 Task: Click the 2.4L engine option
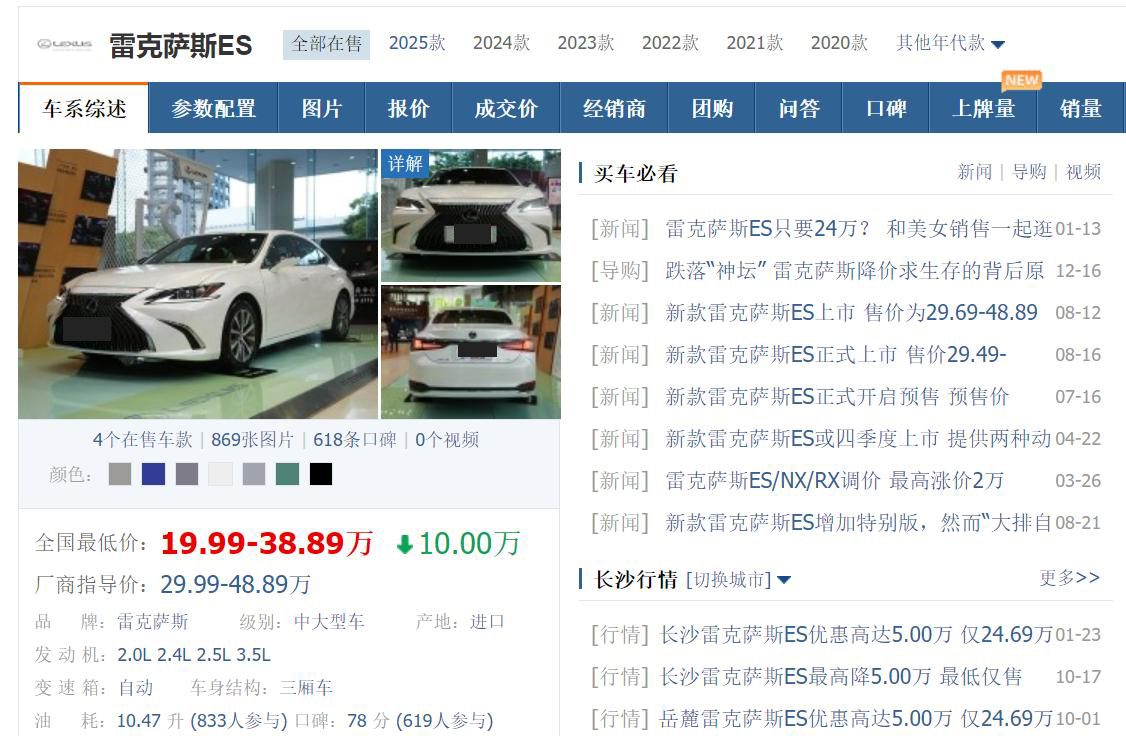point(172,655)
